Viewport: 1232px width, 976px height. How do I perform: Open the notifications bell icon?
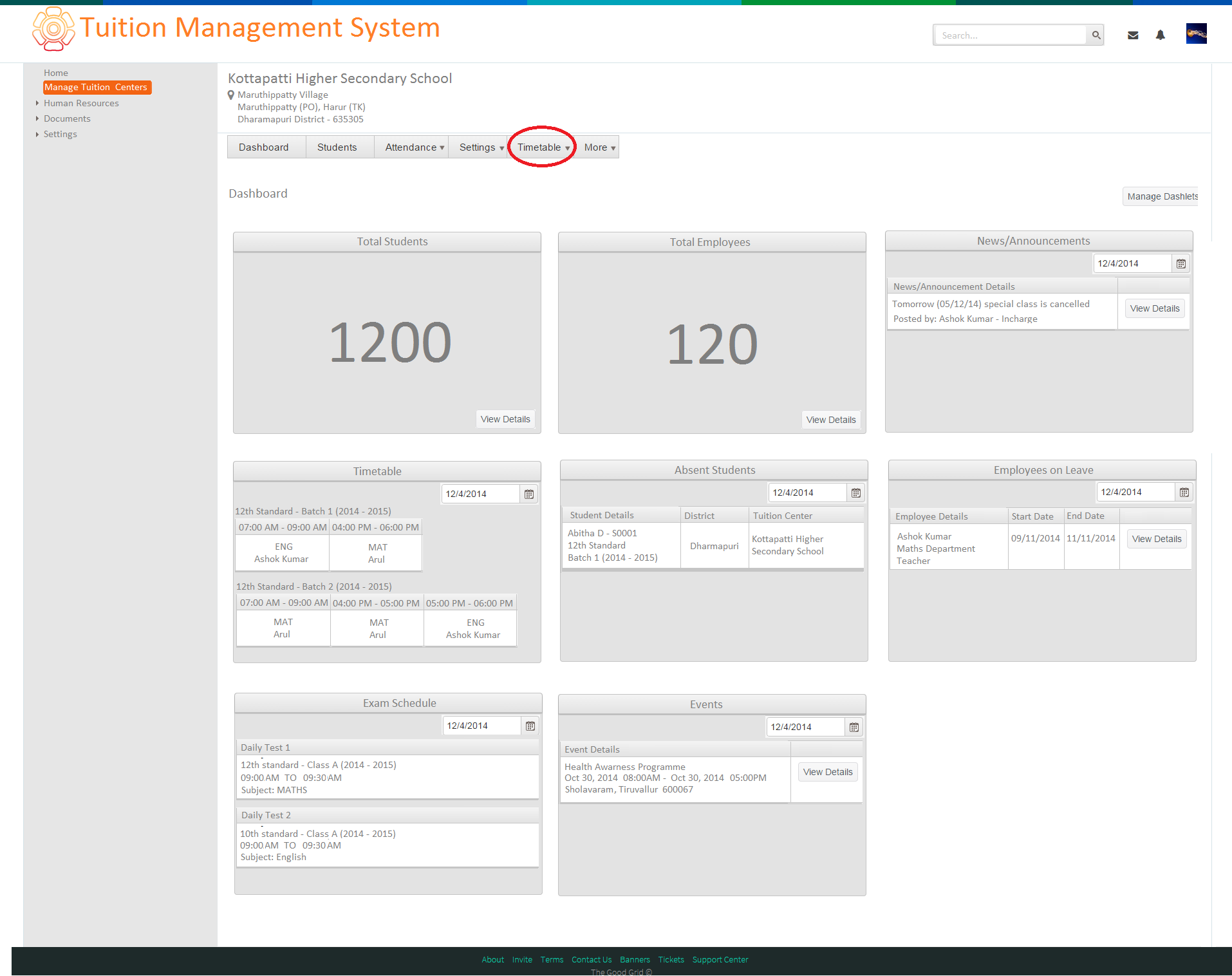point(1160,35)
